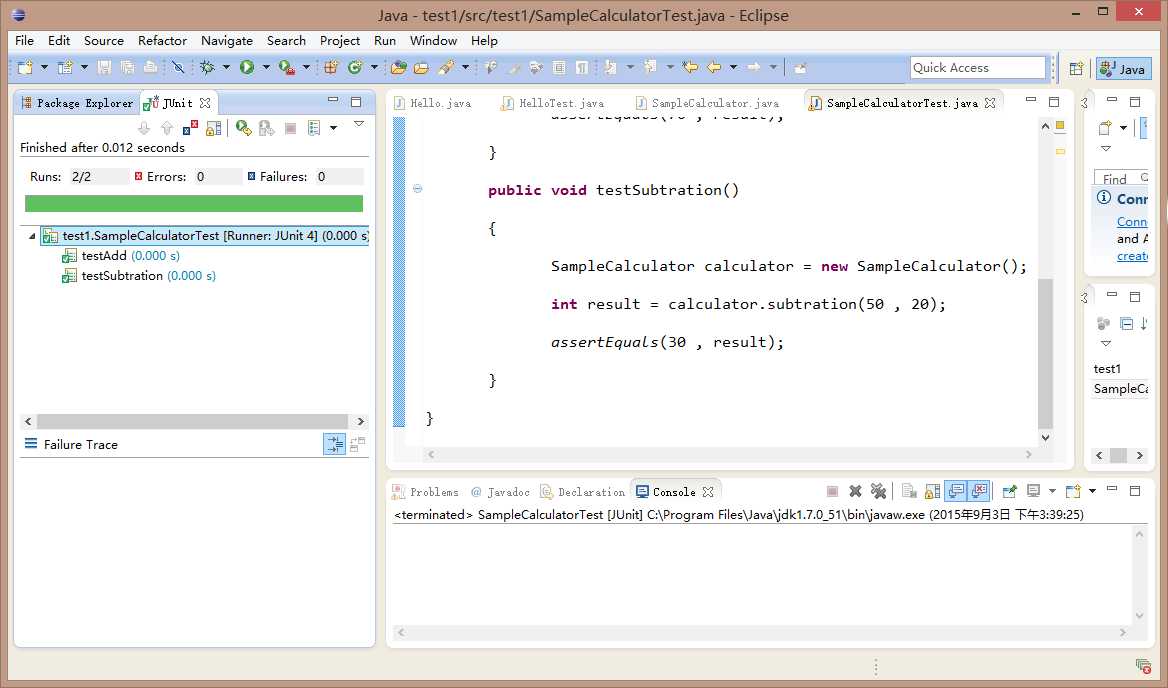This screenshot has width=1168, height=688.
Task: Switch to the Package Explorer tab
Action: click(x=77, y=103)
